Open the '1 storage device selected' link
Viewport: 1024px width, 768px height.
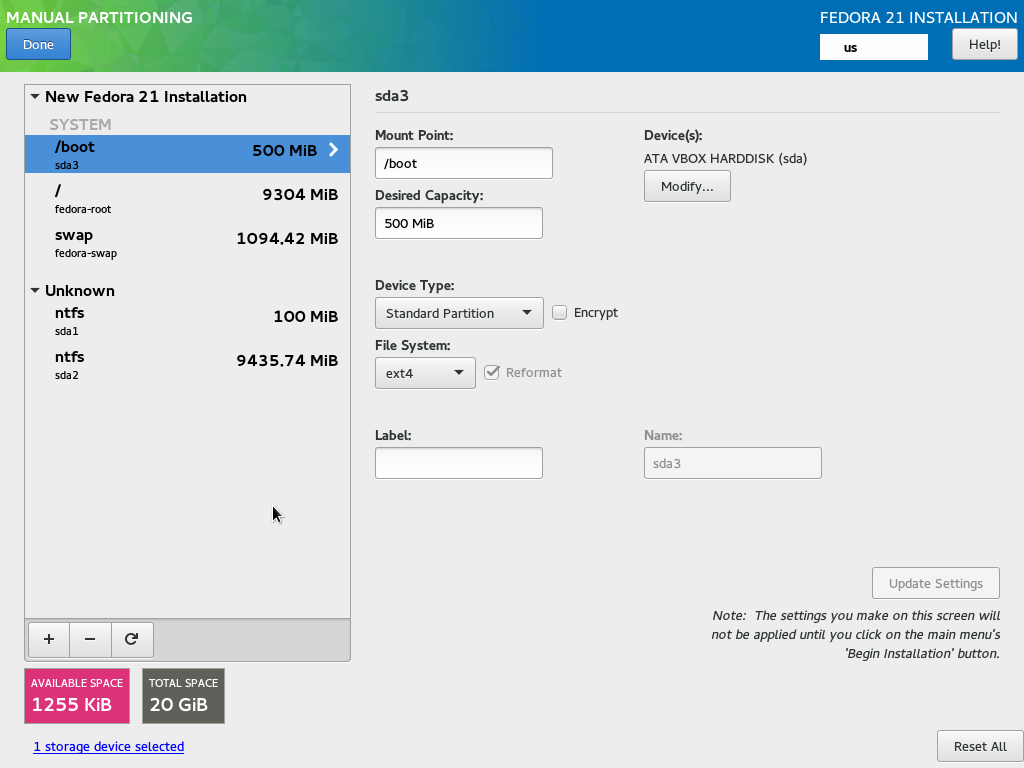click(x=108, y=746)
